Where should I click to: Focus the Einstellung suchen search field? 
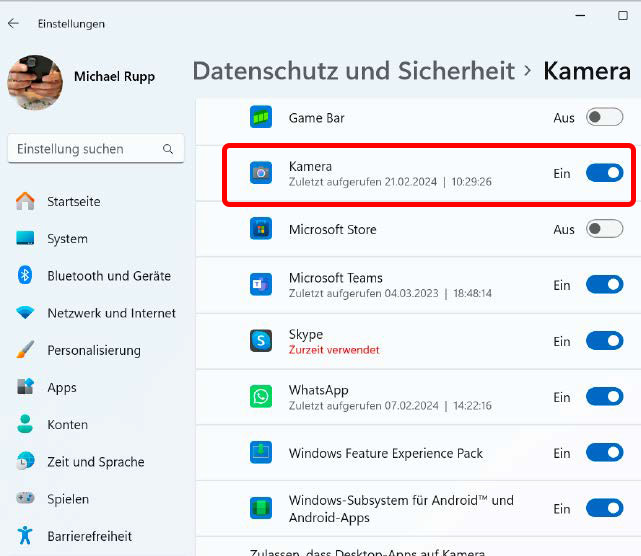pos(96,149)
